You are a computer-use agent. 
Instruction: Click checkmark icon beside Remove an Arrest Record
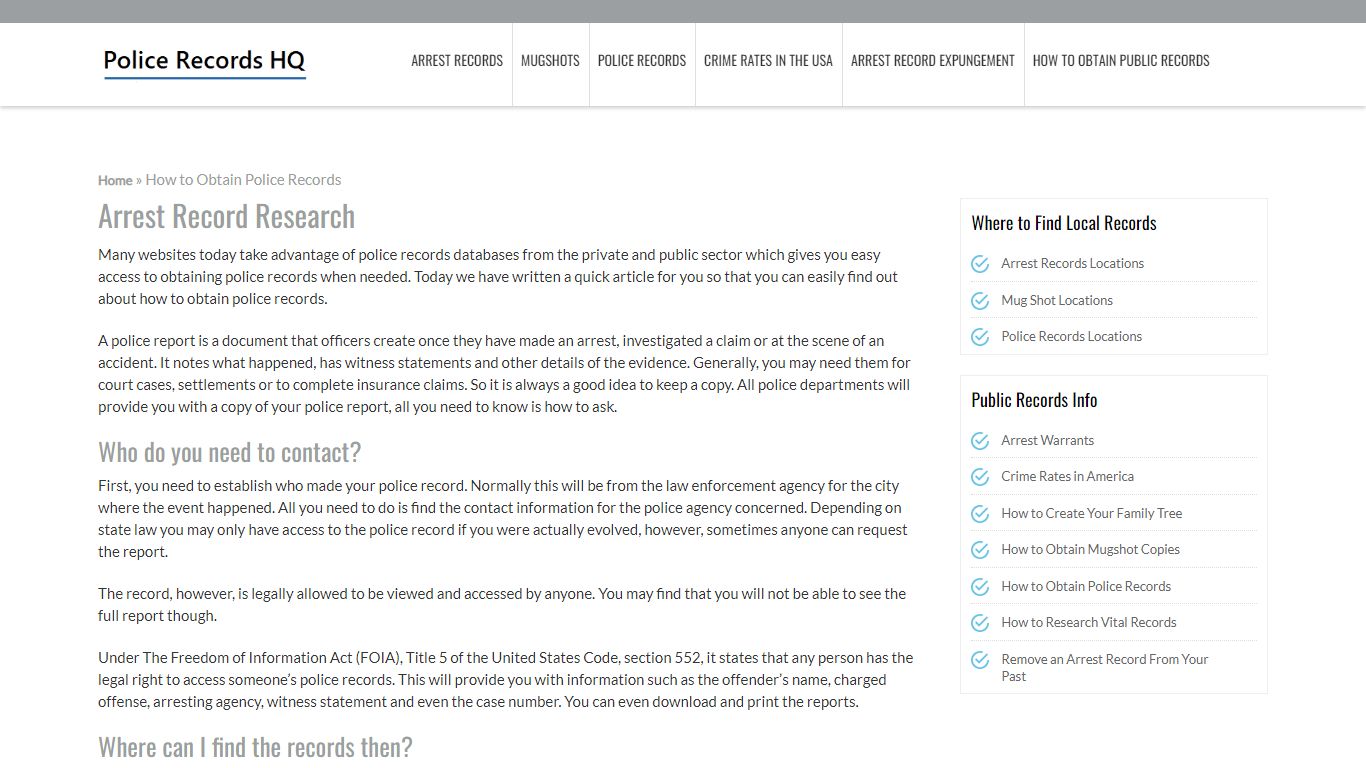980,660
